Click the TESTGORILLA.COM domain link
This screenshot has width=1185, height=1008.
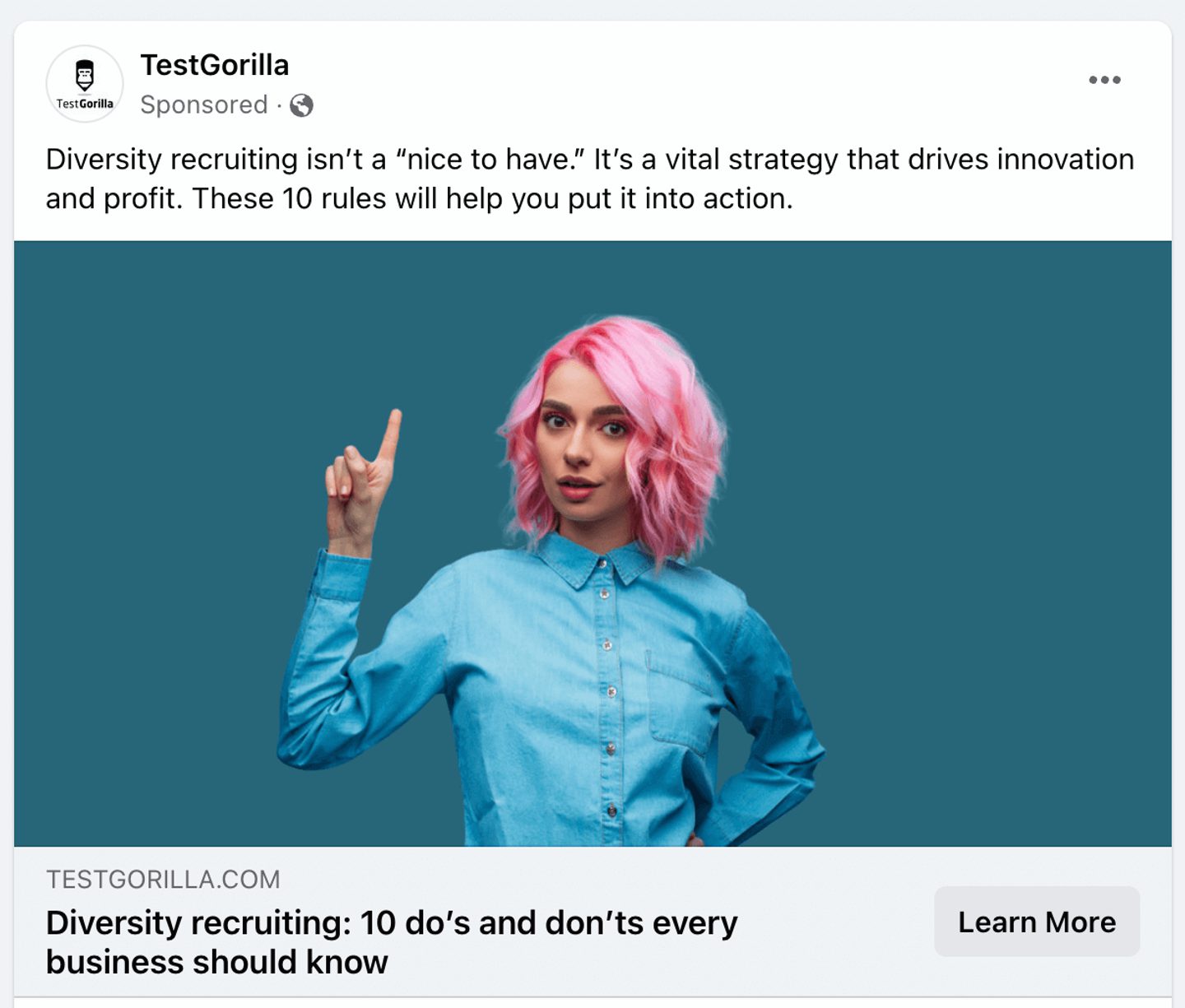pyautogui.click(x=162, y=880)
